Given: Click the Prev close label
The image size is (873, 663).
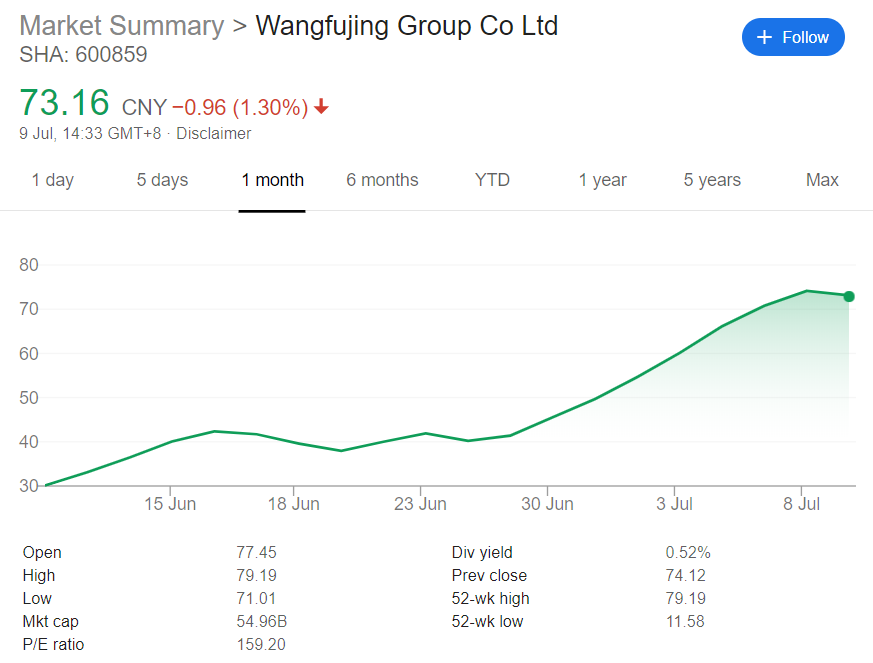Looking at the screenshot, I should coord(489,575).
